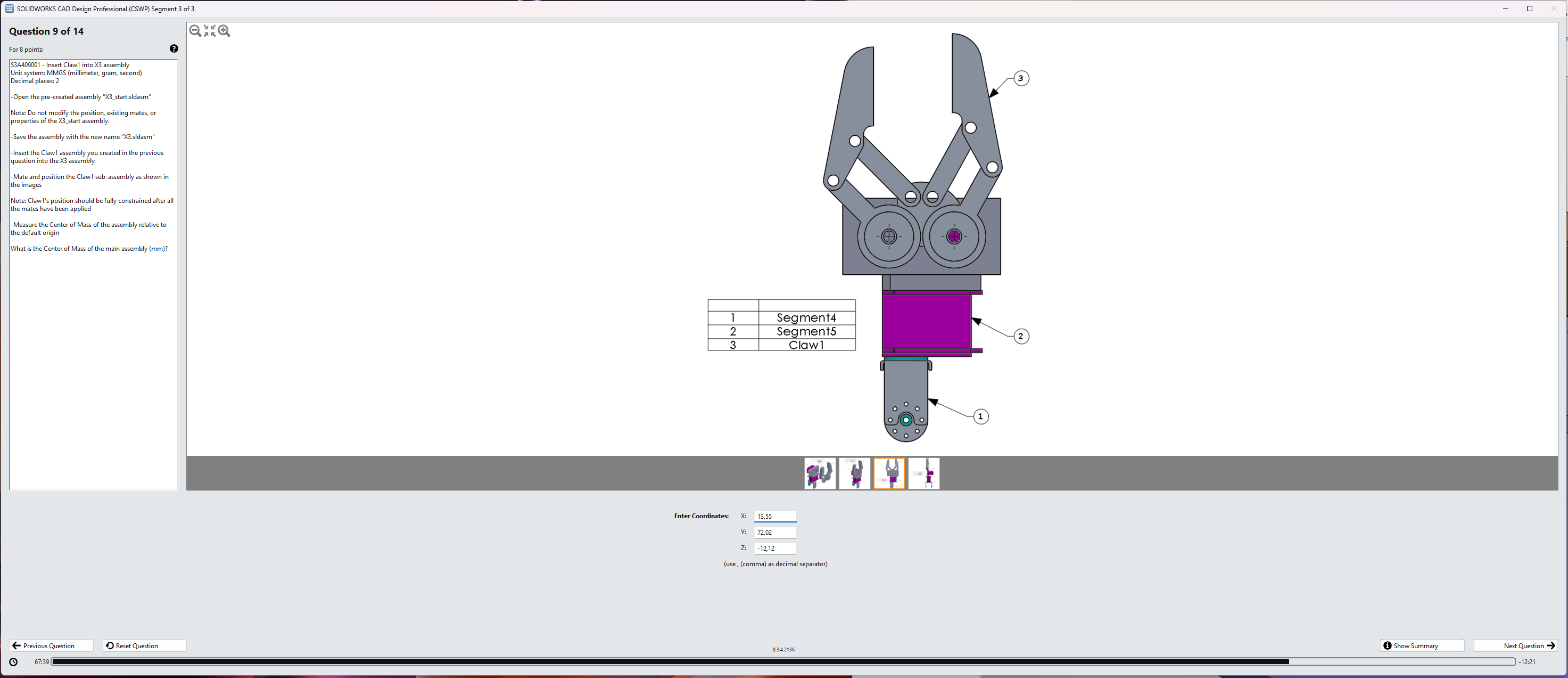Select the first isometric view thumbnail
Viewport: 1568px width, 678px height.
click(819, 473)
